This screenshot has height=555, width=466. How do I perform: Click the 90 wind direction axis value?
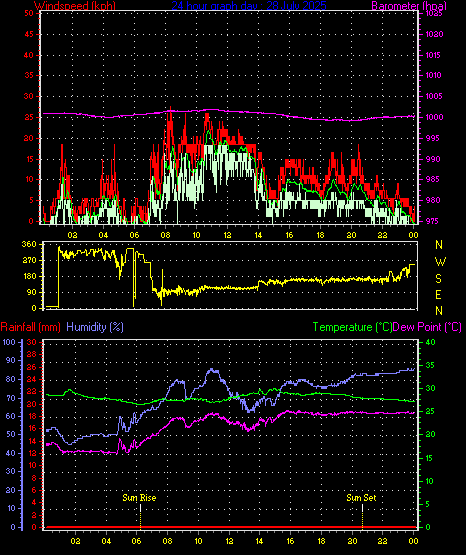coord(31,292)
